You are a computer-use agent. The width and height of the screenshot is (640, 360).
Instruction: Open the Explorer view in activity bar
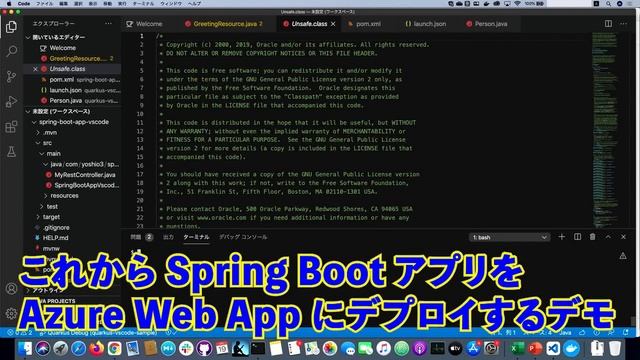[11, 27]
